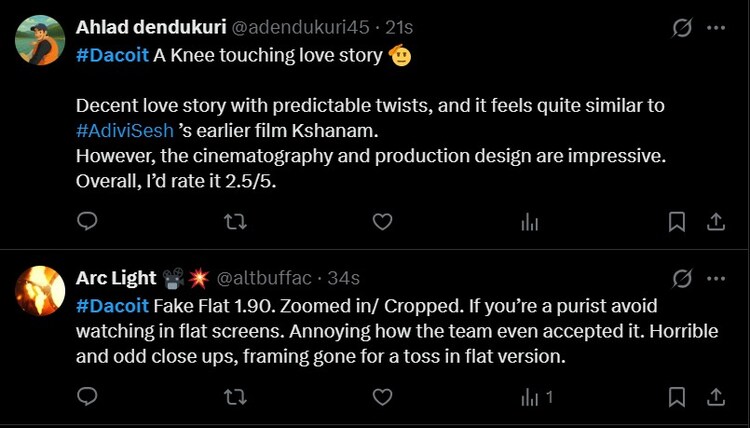
Task: Reply to Ahlad dendukuri's Dacoit review
Action: [x=87, y=222]
